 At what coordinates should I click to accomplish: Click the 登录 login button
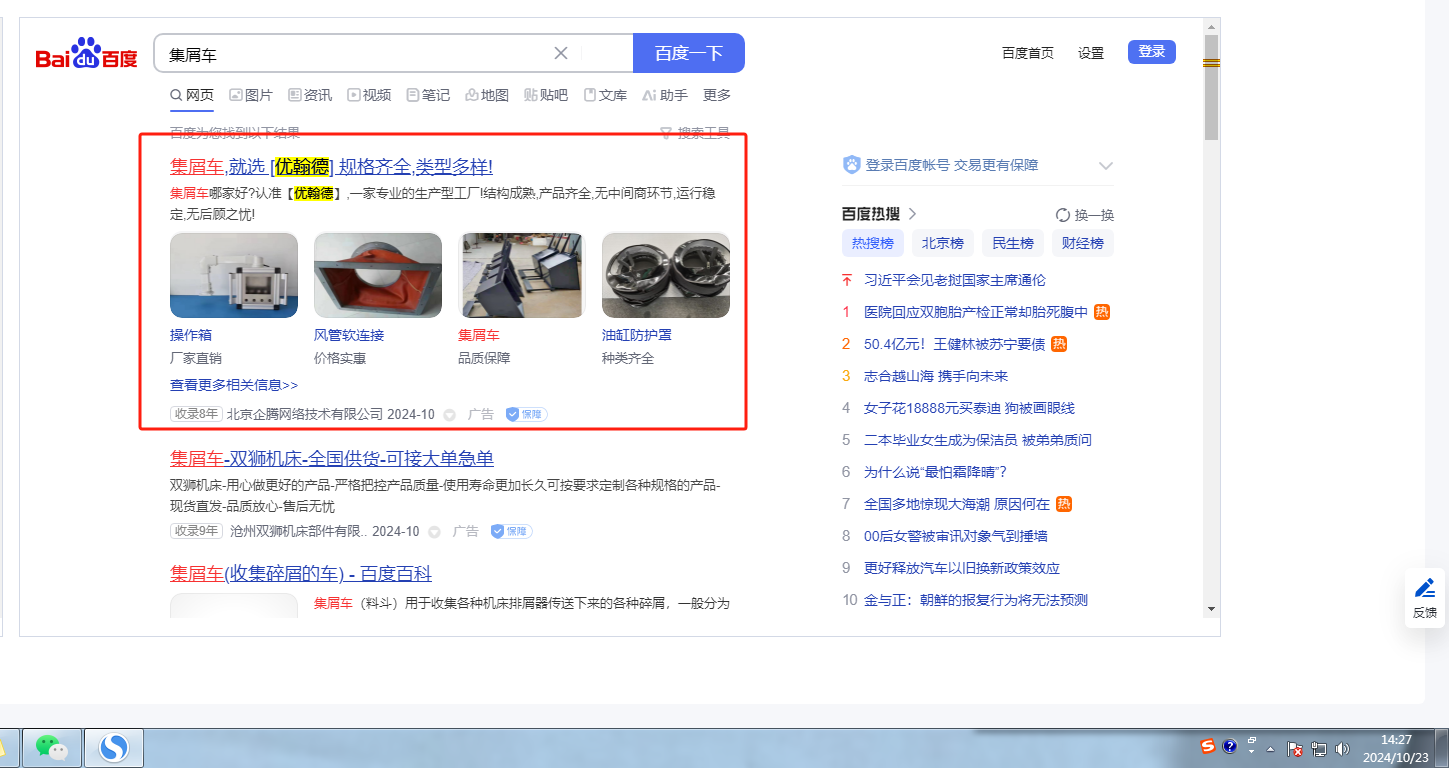point(1152,52)
